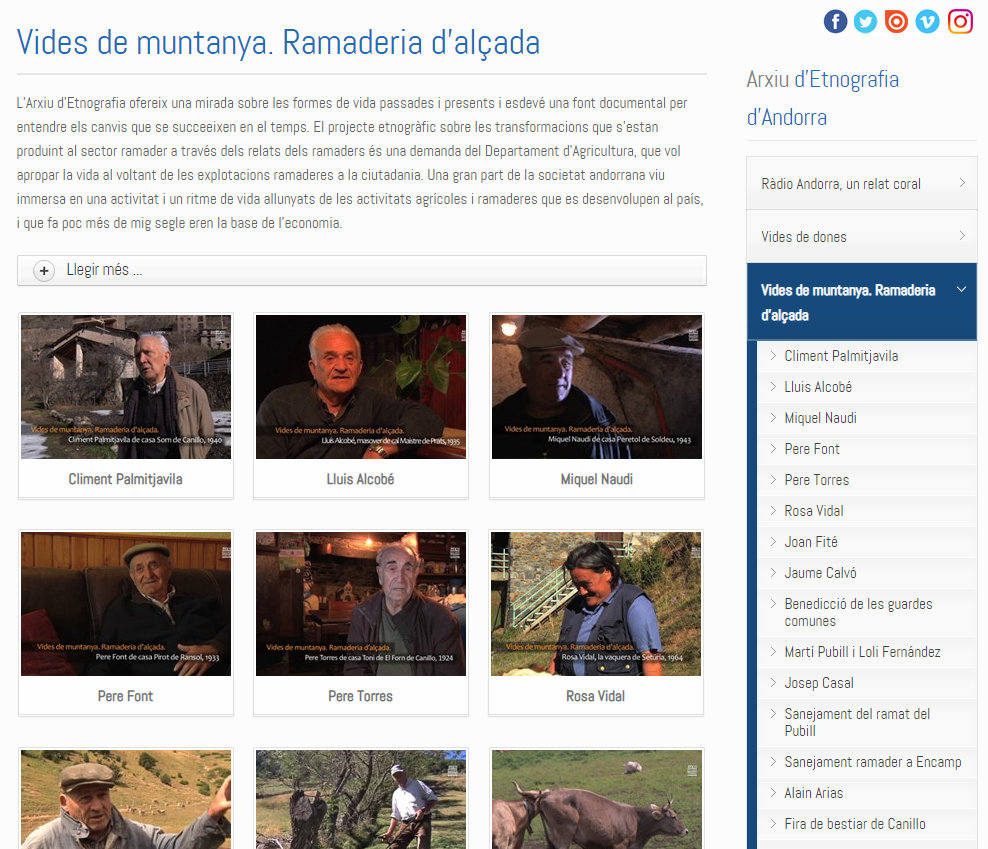
Task: Click the plus icon beside Llegir més
Action: tap(44, 270)
